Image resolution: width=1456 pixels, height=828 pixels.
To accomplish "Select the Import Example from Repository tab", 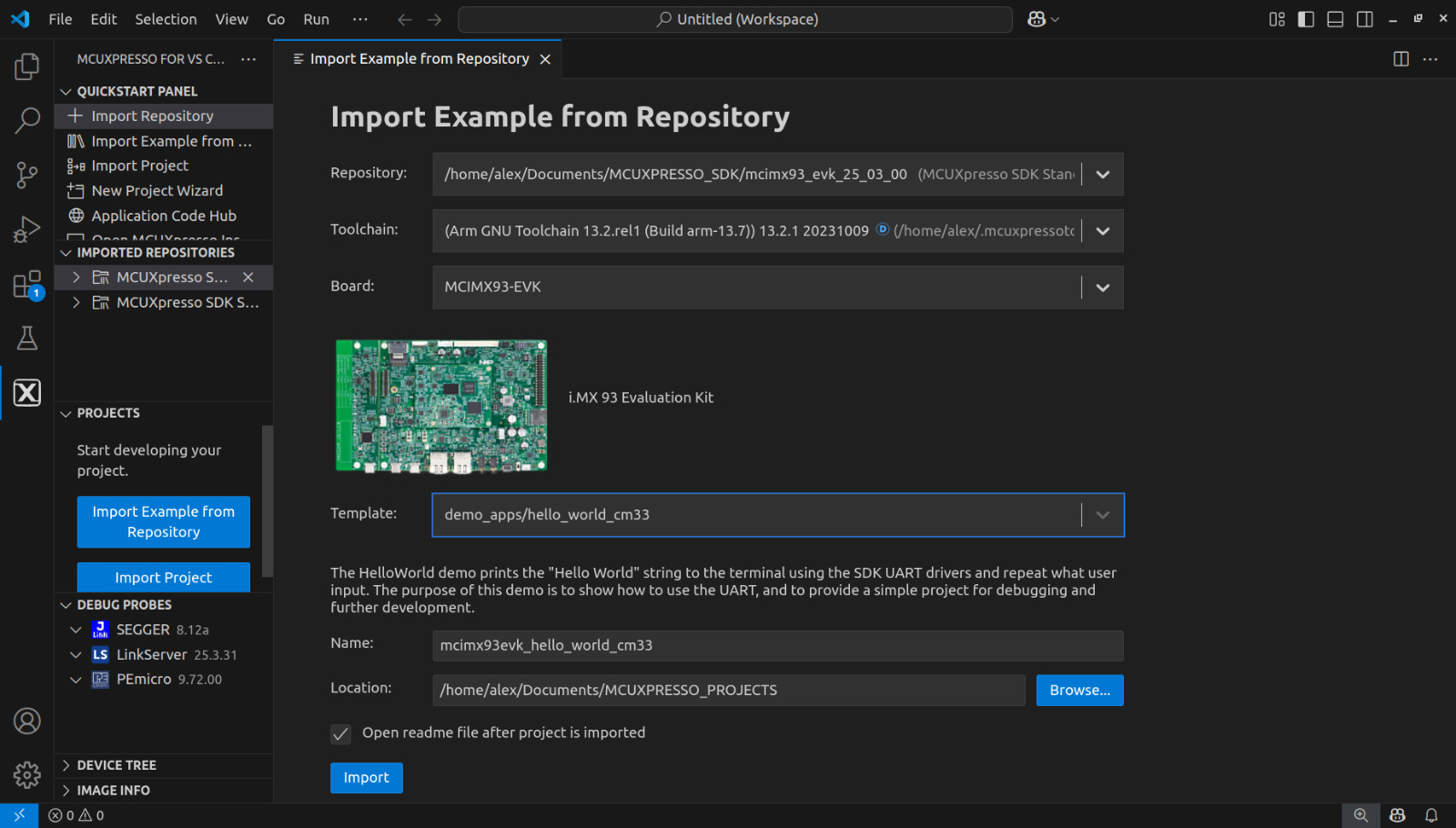I will 419,58.
